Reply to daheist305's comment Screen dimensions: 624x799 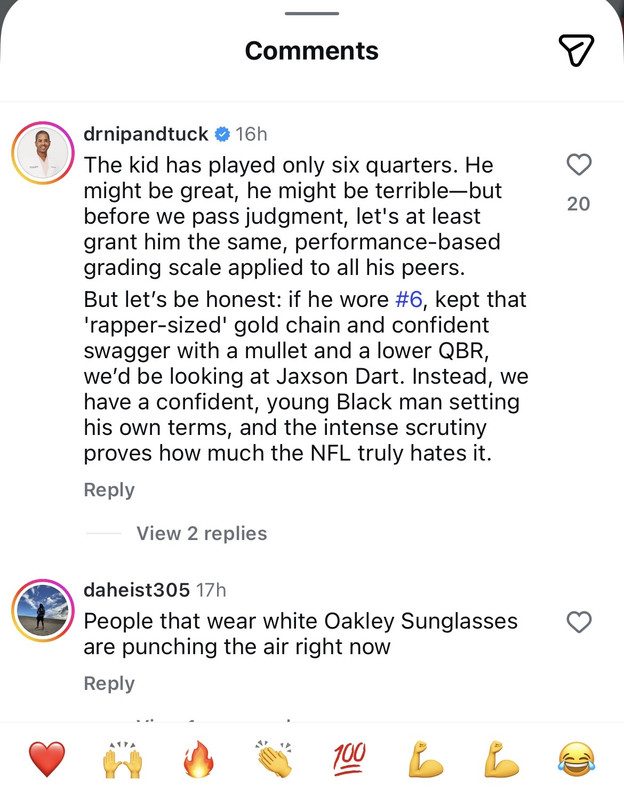click(108, 683)
